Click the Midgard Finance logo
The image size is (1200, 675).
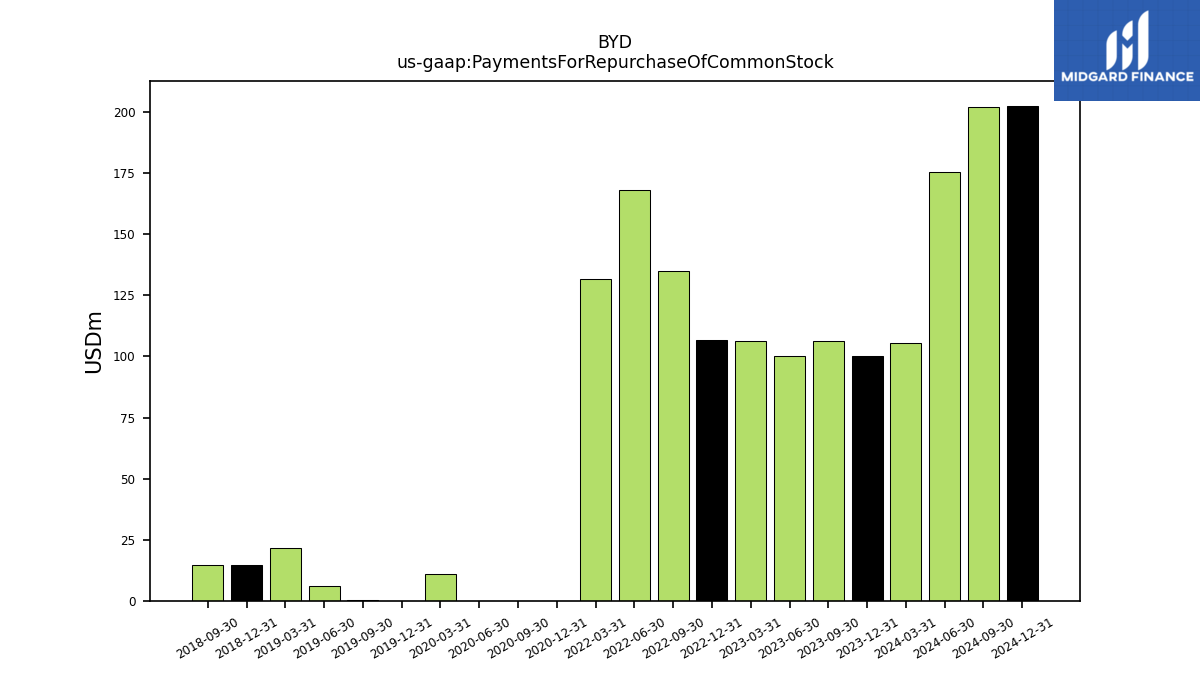pos(1127,50)
